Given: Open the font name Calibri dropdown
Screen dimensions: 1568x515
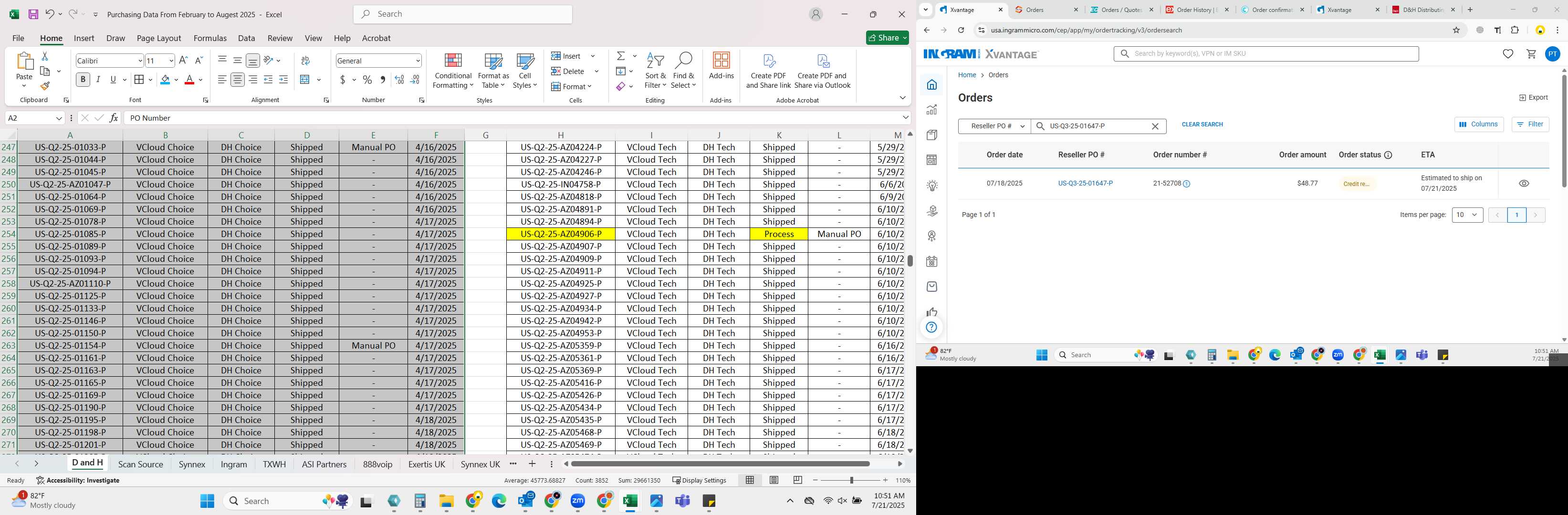Looking at the screenshot, I should coord(140,61).
